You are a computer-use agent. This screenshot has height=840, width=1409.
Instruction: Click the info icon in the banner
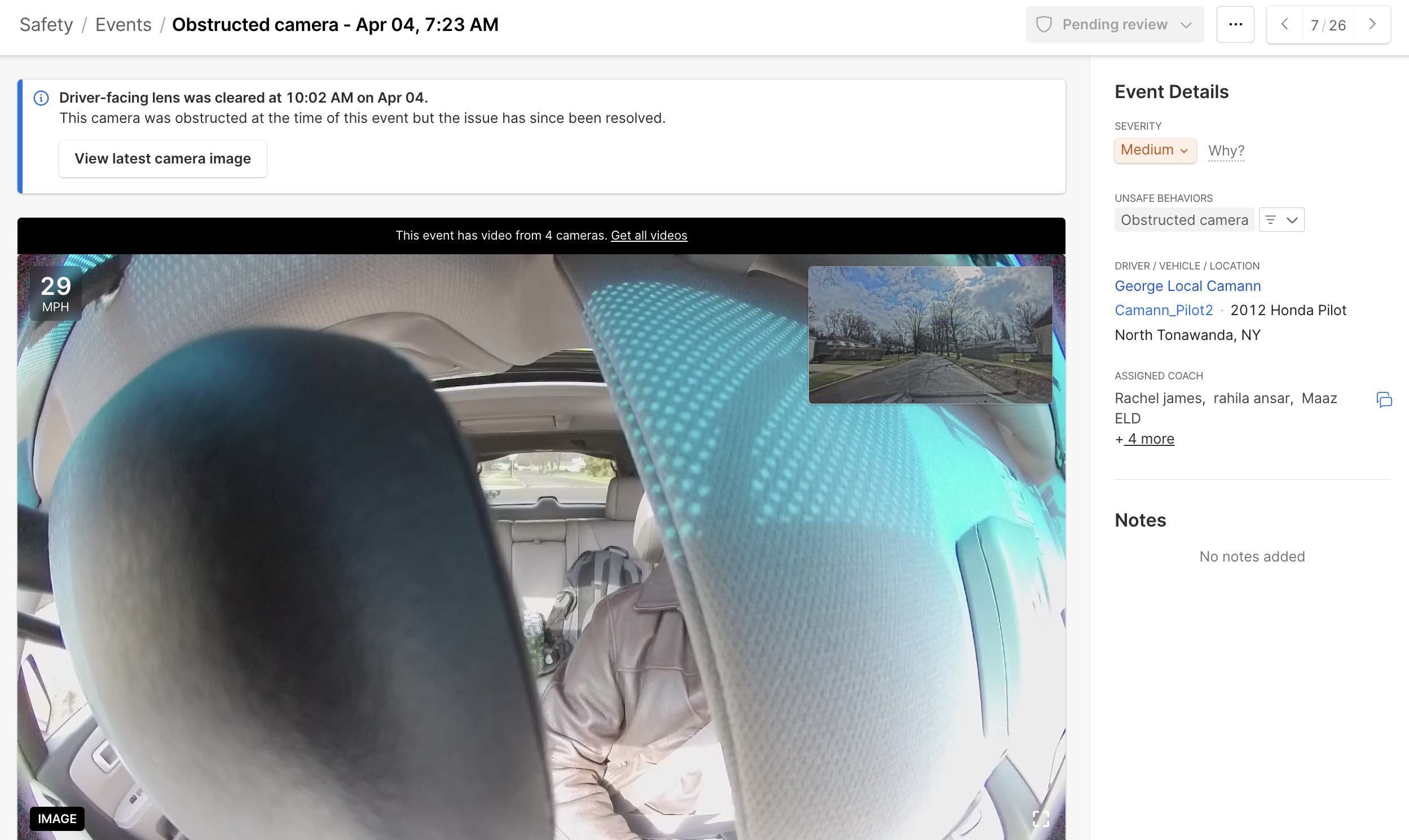tap(41, 98)
